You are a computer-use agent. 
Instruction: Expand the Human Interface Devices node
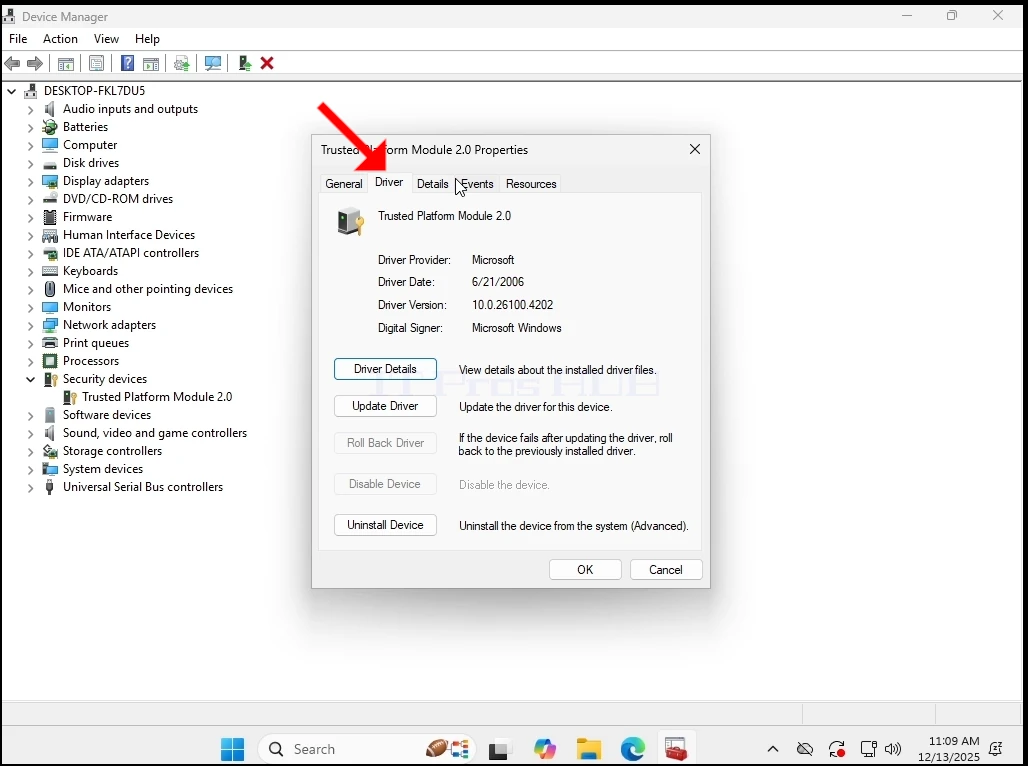30,235
